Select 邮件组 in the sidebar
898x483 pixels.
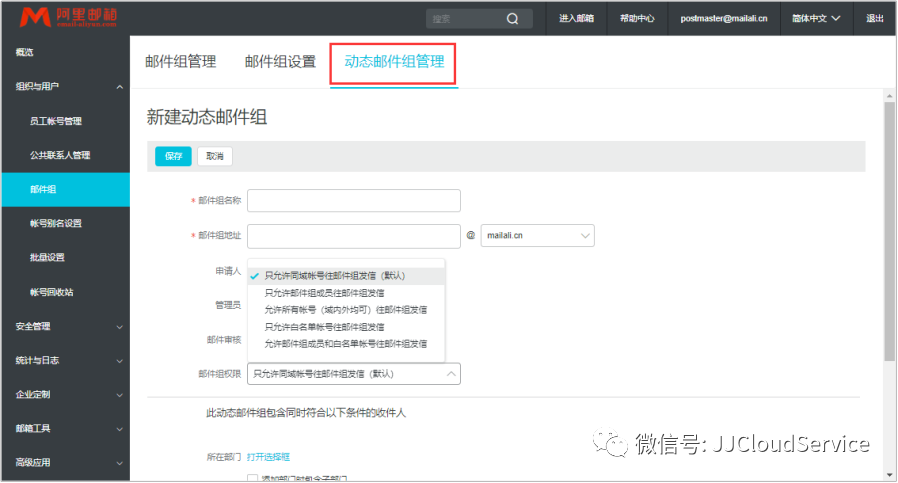point(65,190)
